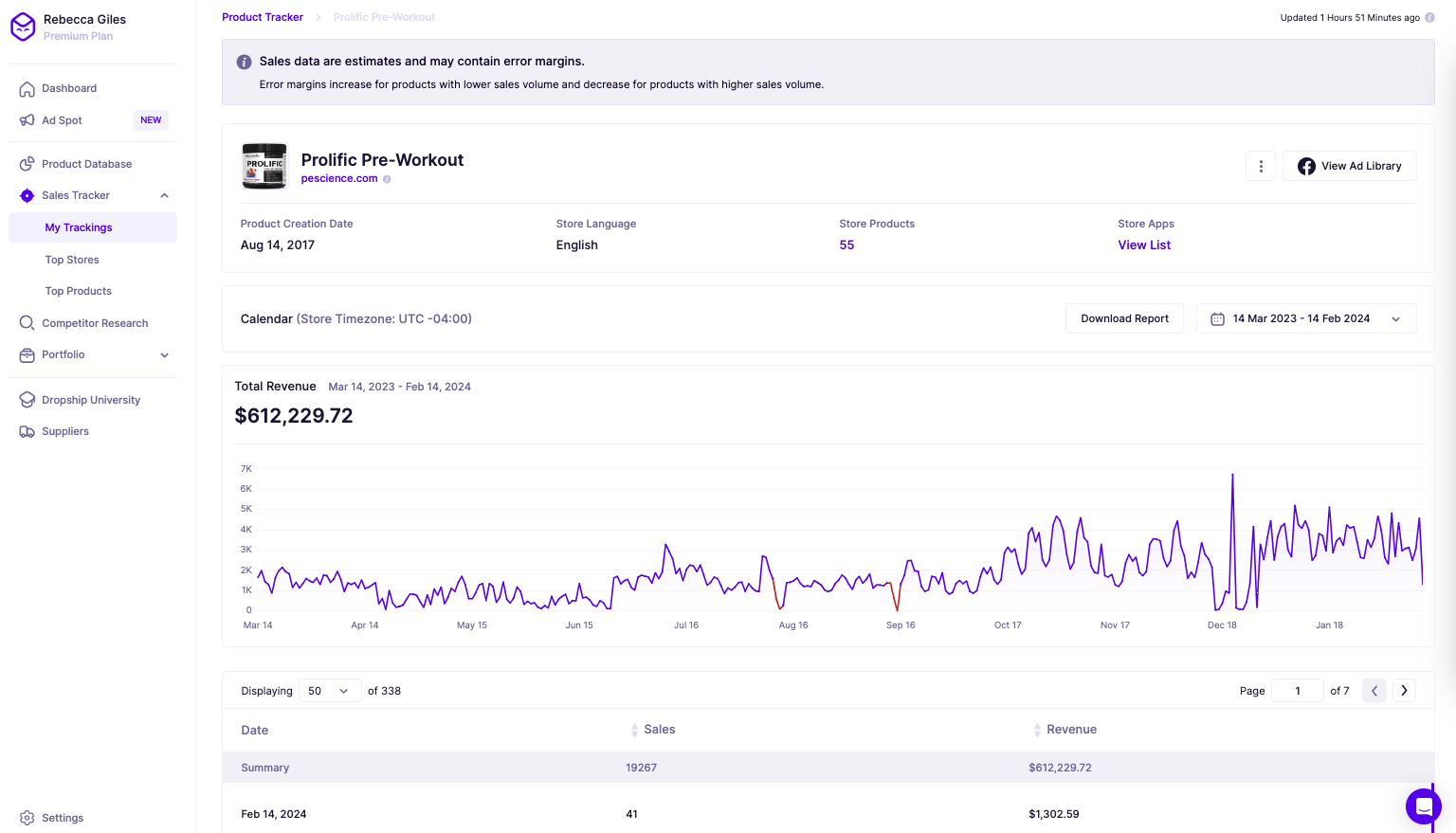Open Top Stores in sidebar
Screen dimensions: 1456x833
[72, 260]
